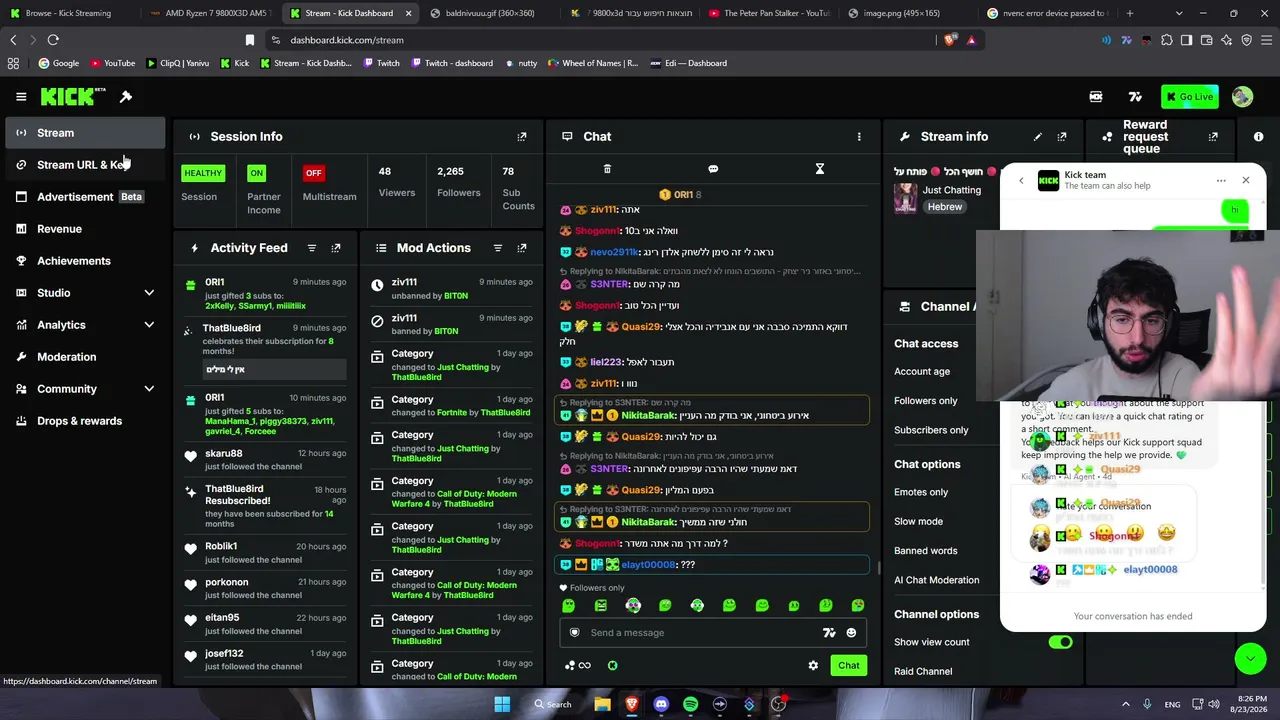Open Spotify from the taskbar
Screen dimensions: 1280x720
pyautogui.click(x=690, y=704)
